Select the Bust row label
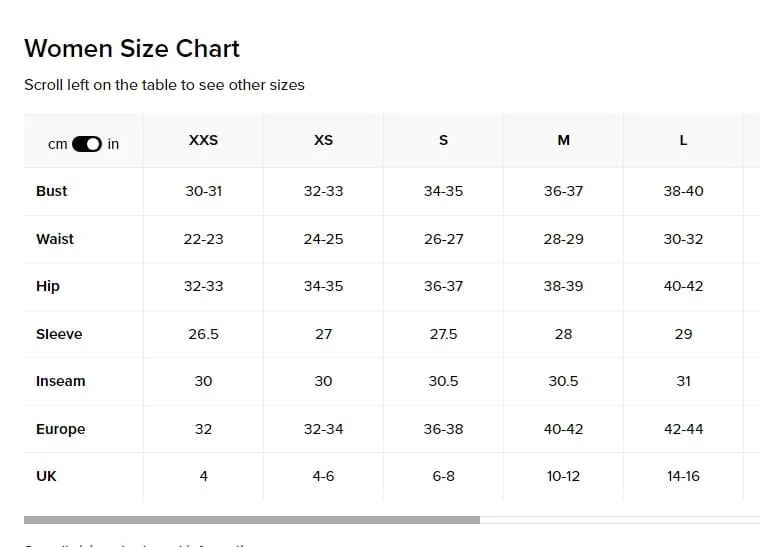This screenshot has width=760, height=547. (51, 191)
